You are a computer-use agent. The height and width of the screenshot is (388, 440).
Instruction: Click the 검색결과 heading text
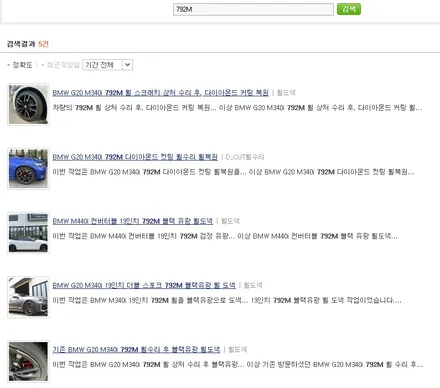21,44
